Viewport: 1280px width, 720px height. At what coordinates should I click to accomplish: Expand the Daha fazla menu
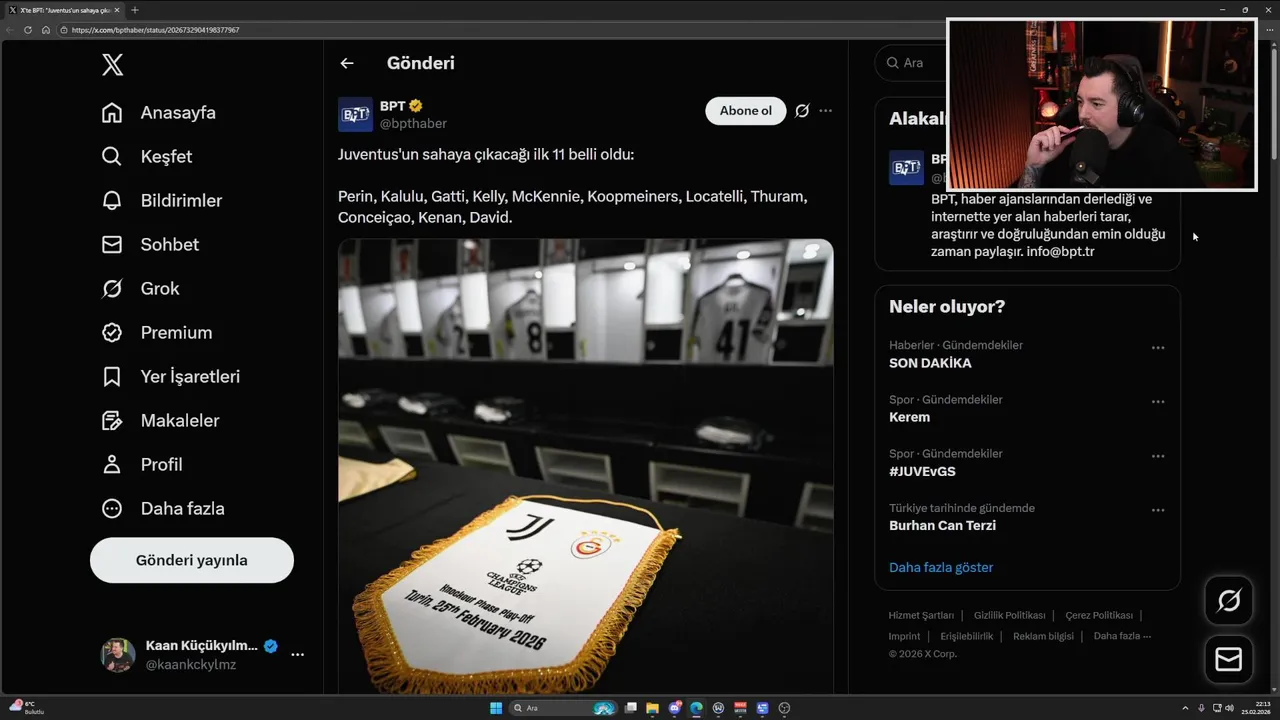[163, 509]
